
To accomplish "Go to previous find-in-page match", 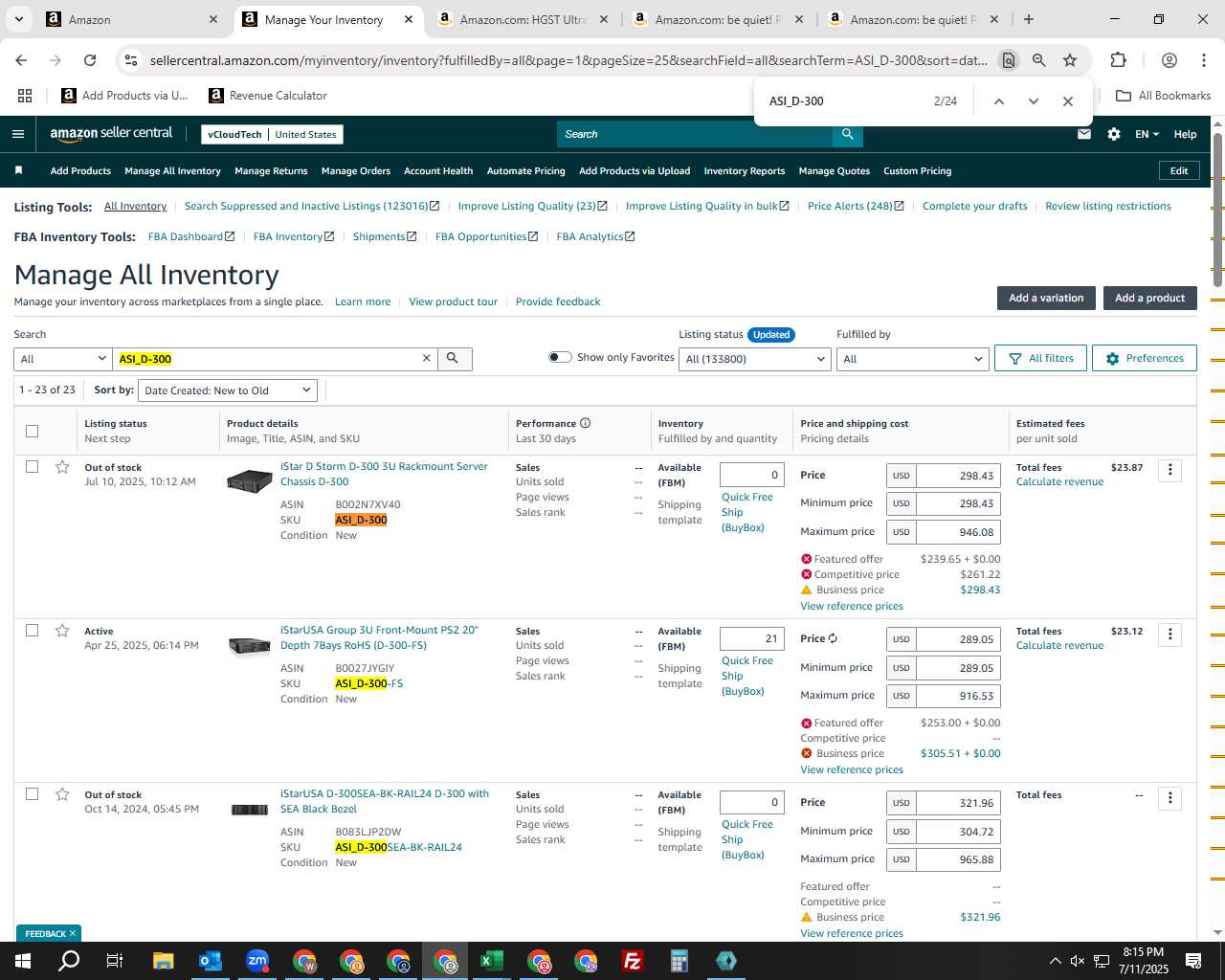I will click(x=998, y=100).
